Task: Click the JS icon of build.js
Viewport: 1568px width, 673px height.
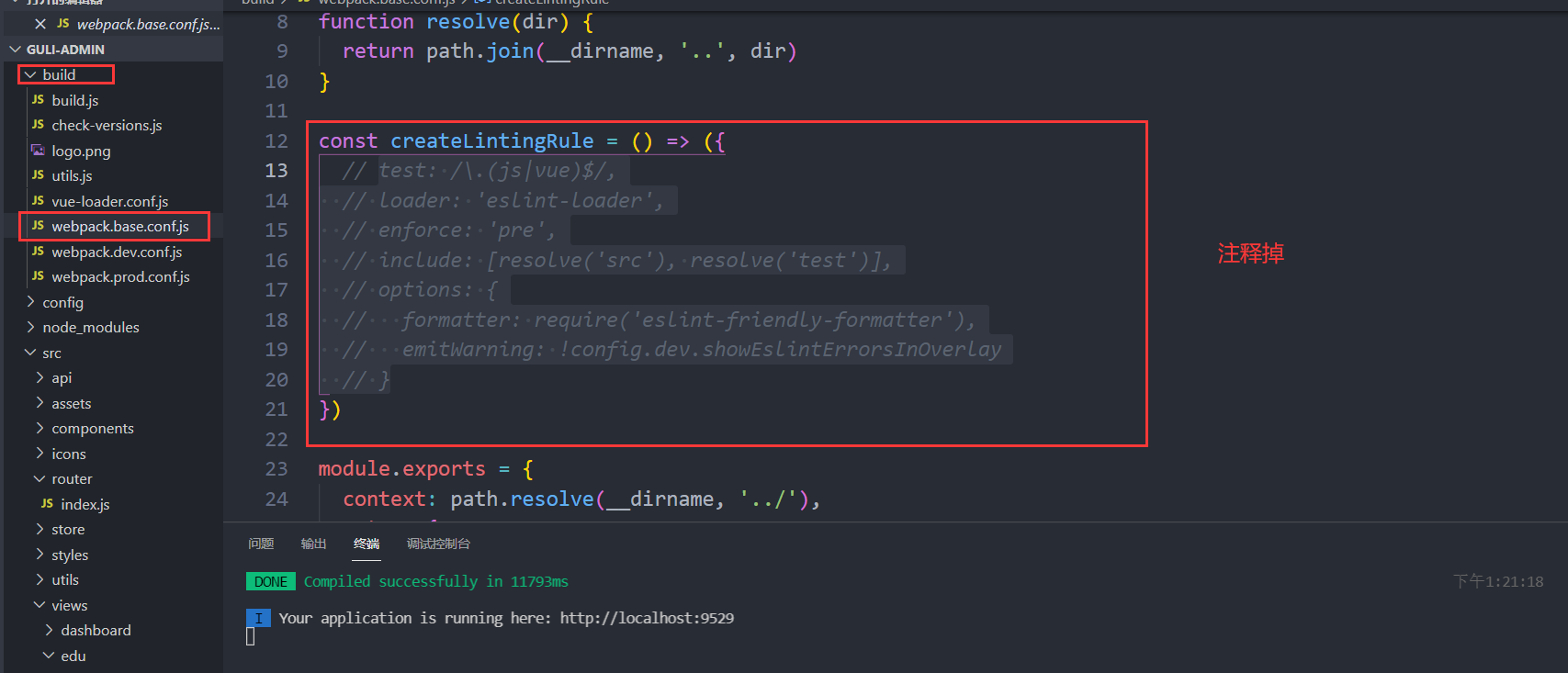Action: point(38,99)
